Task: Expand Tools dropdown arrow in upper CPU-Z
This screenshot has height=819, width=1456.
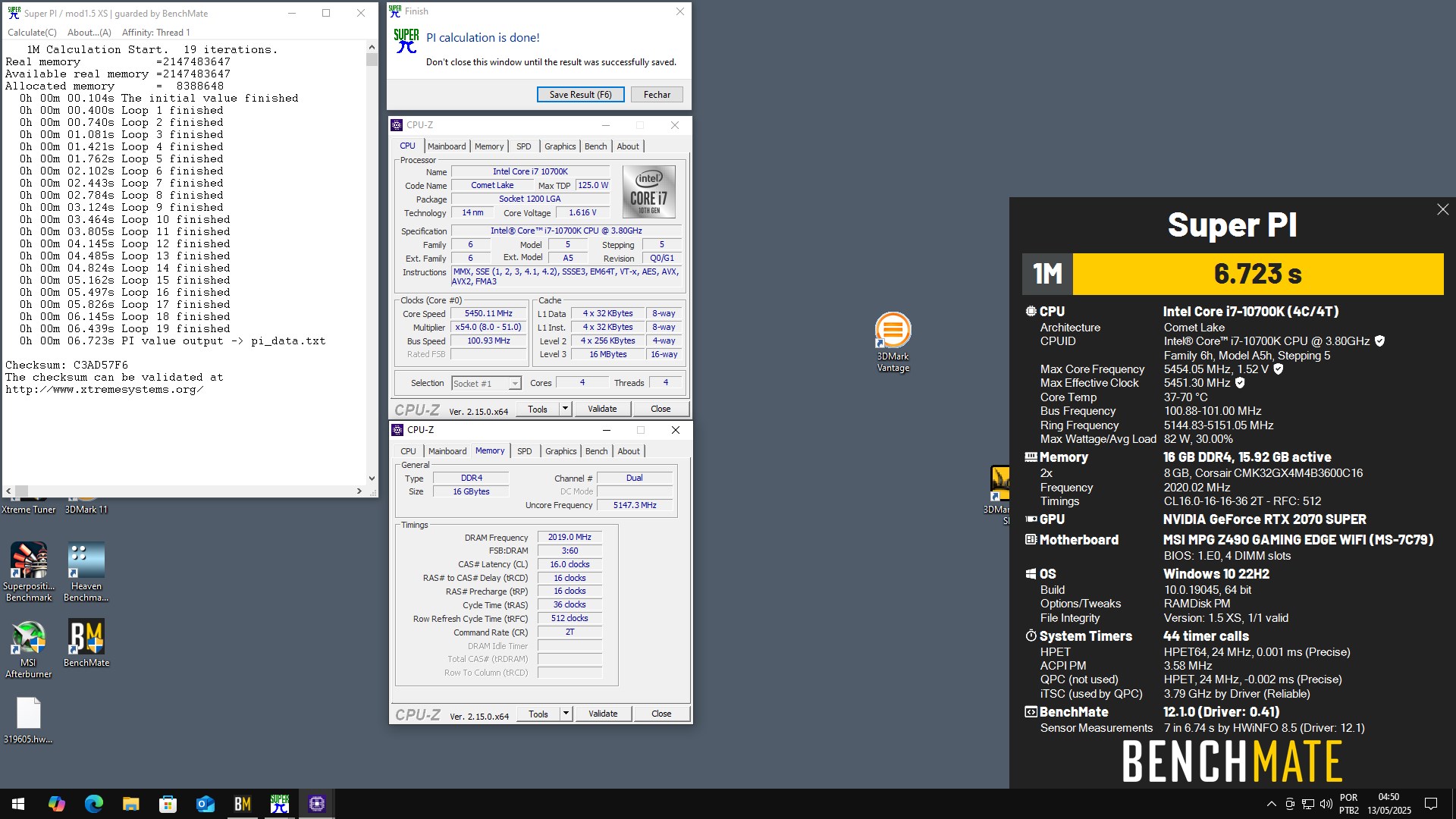Action: click(565, 409)
